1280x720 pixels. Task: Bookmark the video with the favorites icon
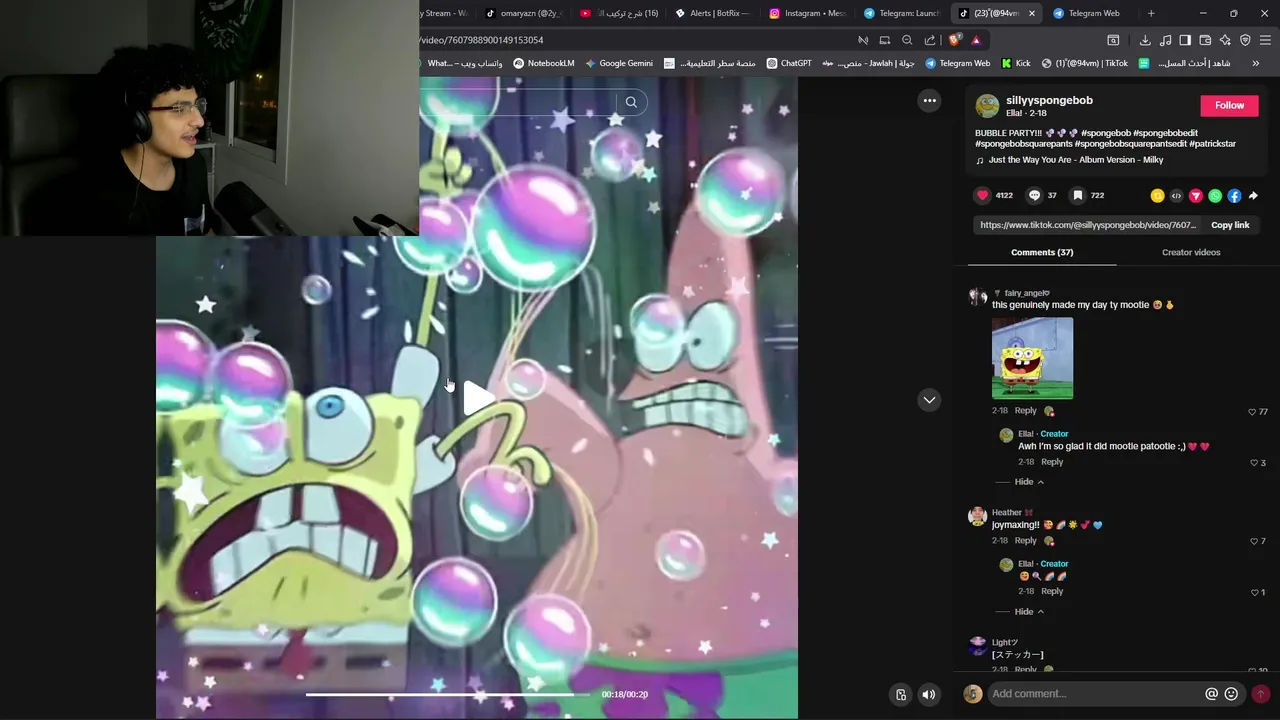click(1077, 196)
